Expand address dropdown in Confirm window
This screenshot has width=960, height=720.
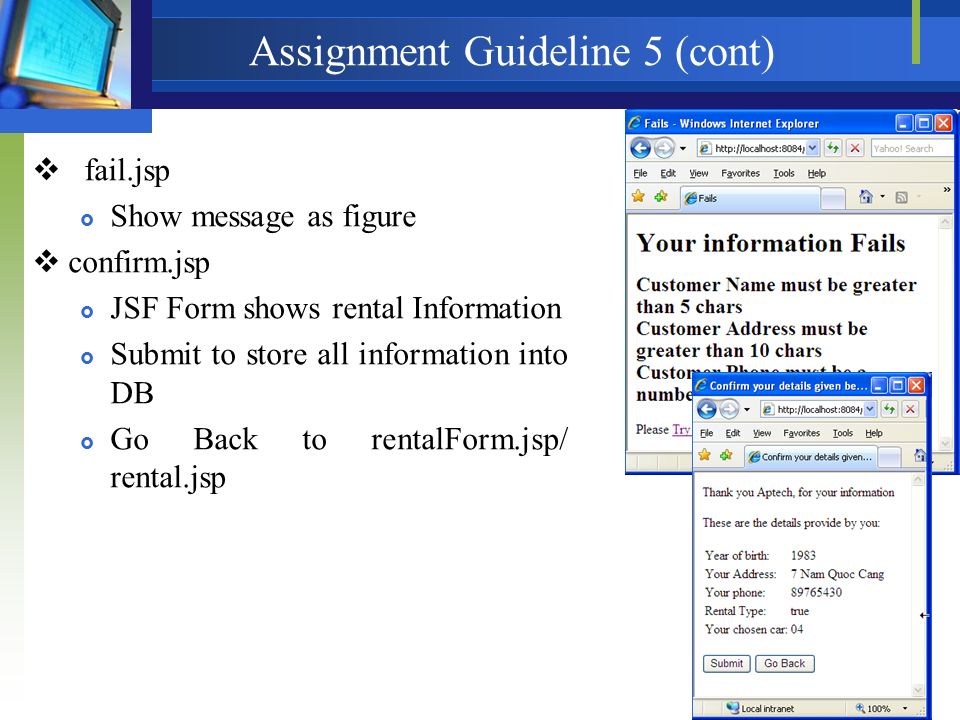tap(870, 409)
